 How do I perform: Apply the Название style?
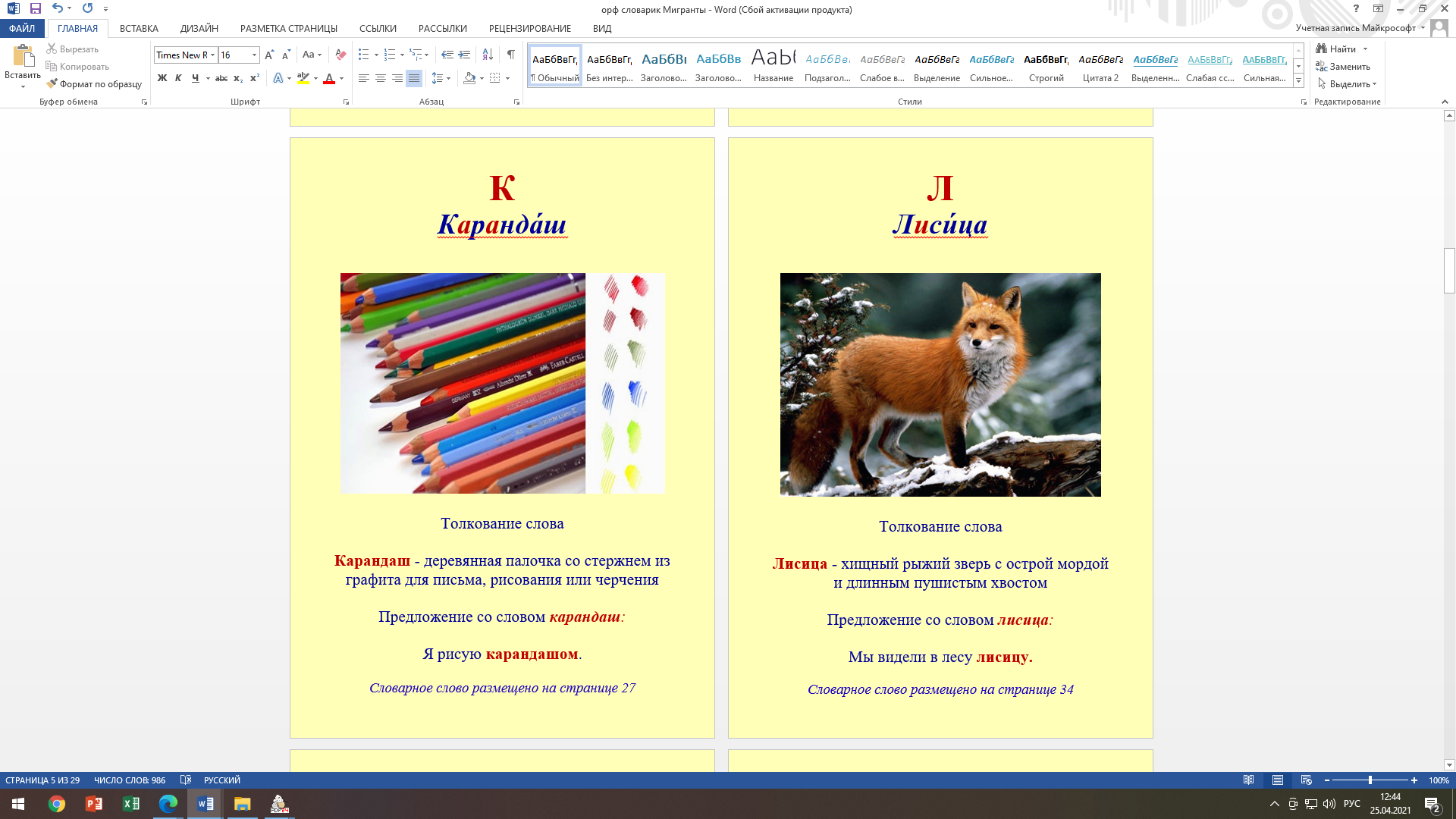[x=773, y=65]
